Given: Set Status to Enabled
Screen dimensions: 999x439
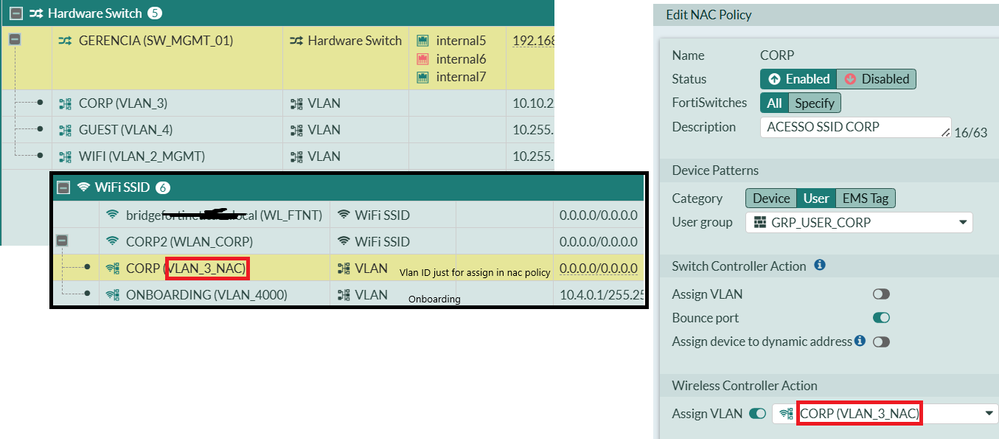Looking at the screenshot, I should (x=799, y=79).
